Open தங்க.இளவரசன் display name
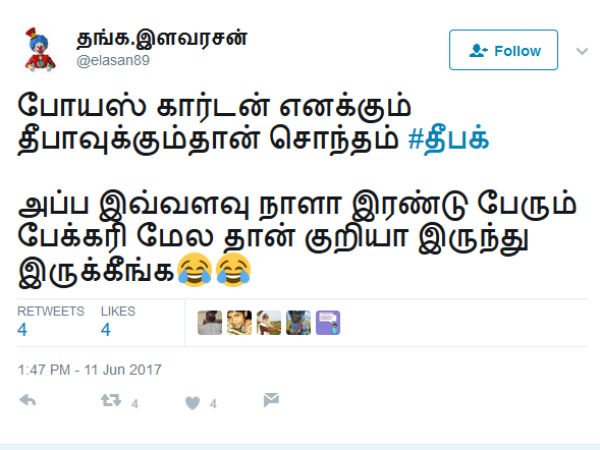 point(161,39)
